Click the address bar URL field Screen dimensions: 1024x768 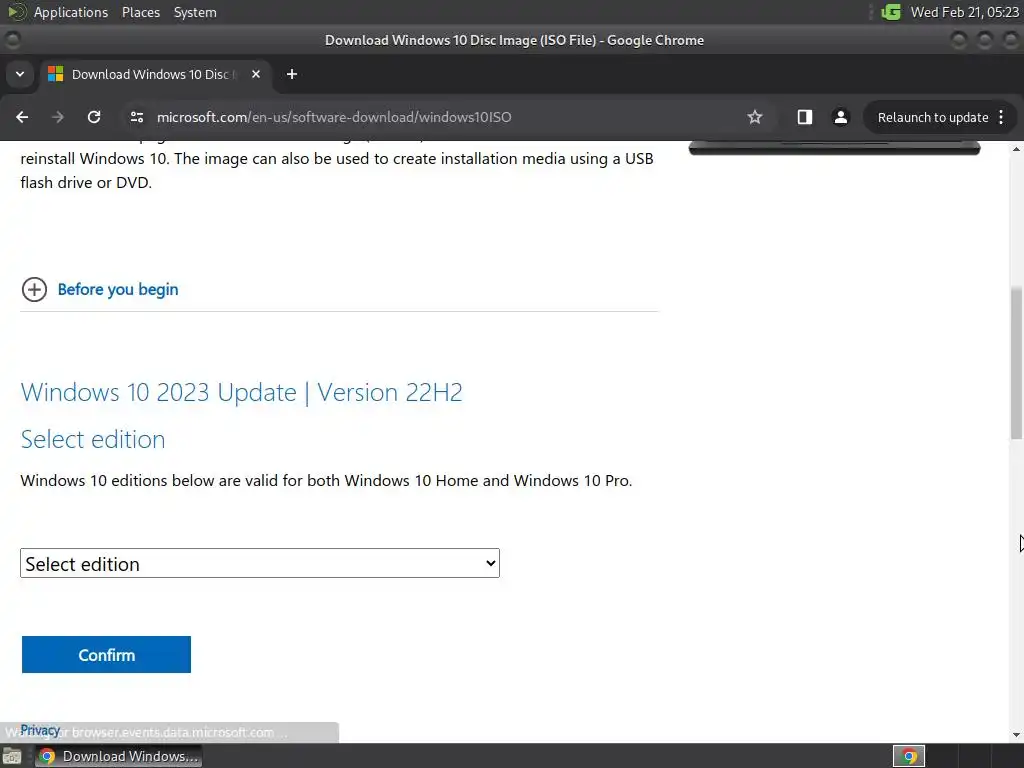tap(431, 117)
